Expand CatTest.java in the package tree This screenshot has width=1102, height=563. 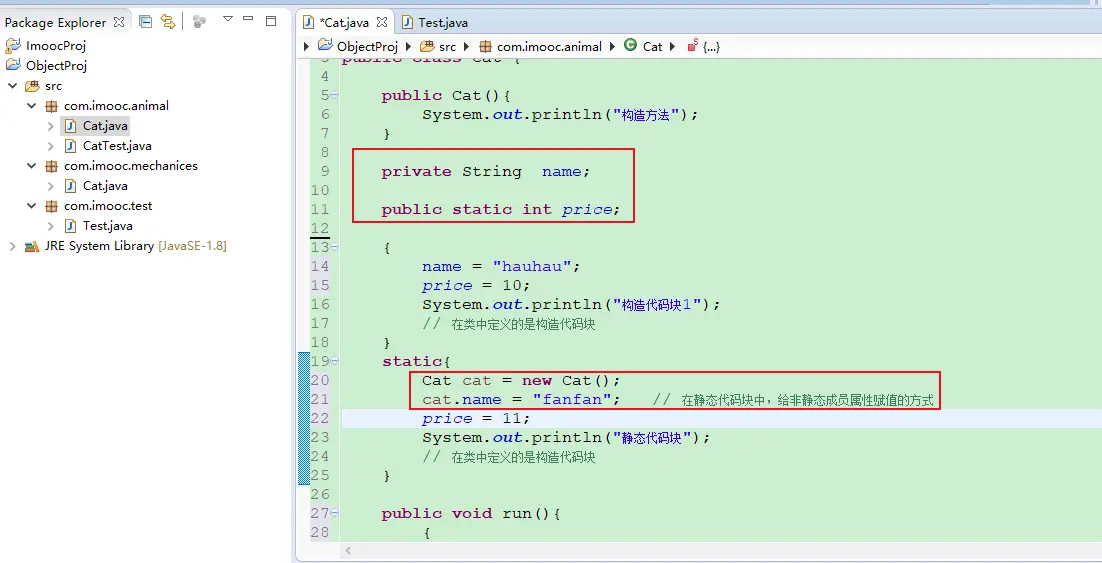[51, 146]
